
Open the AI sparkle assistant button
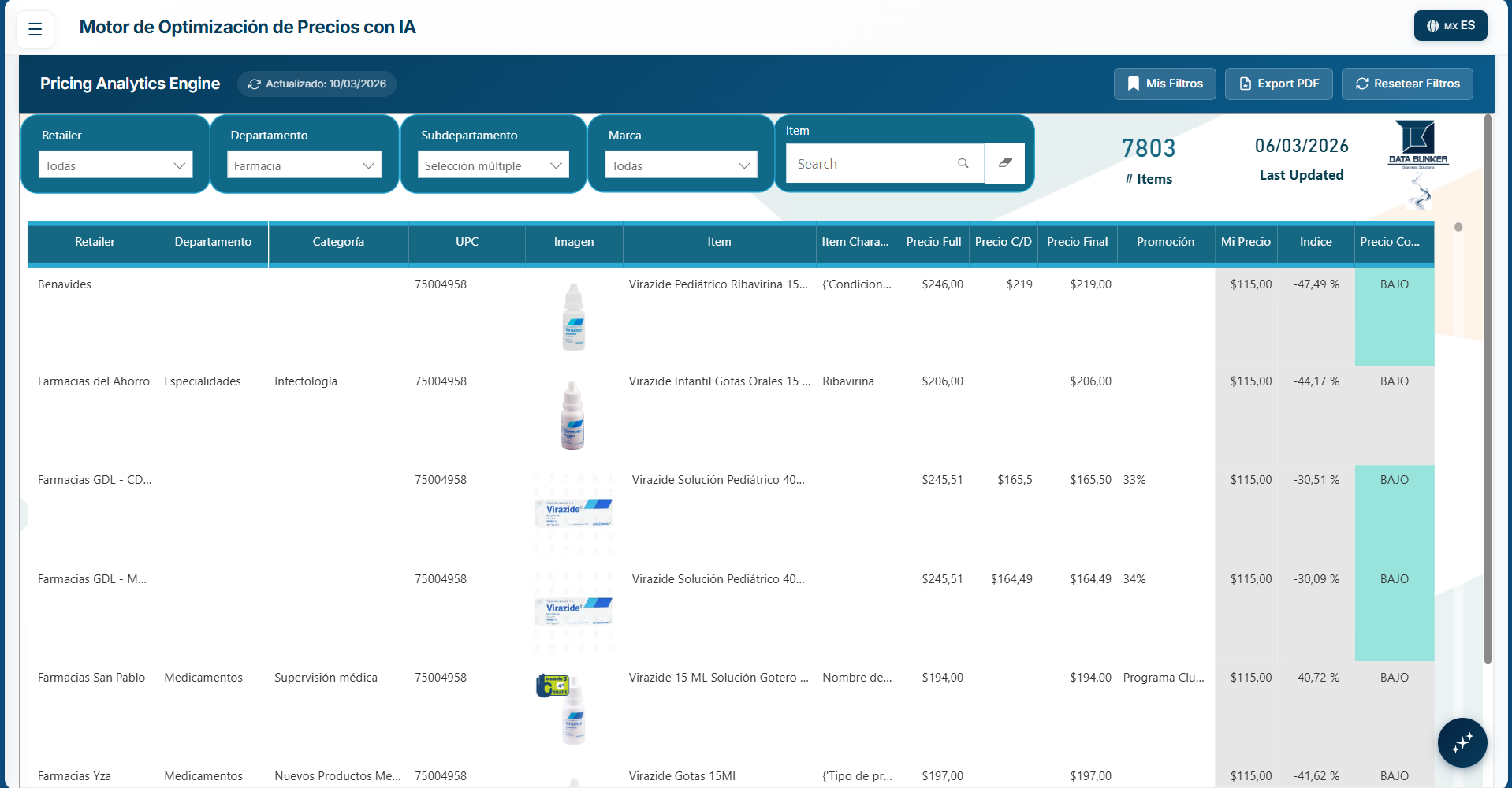tap(1462, 742)
